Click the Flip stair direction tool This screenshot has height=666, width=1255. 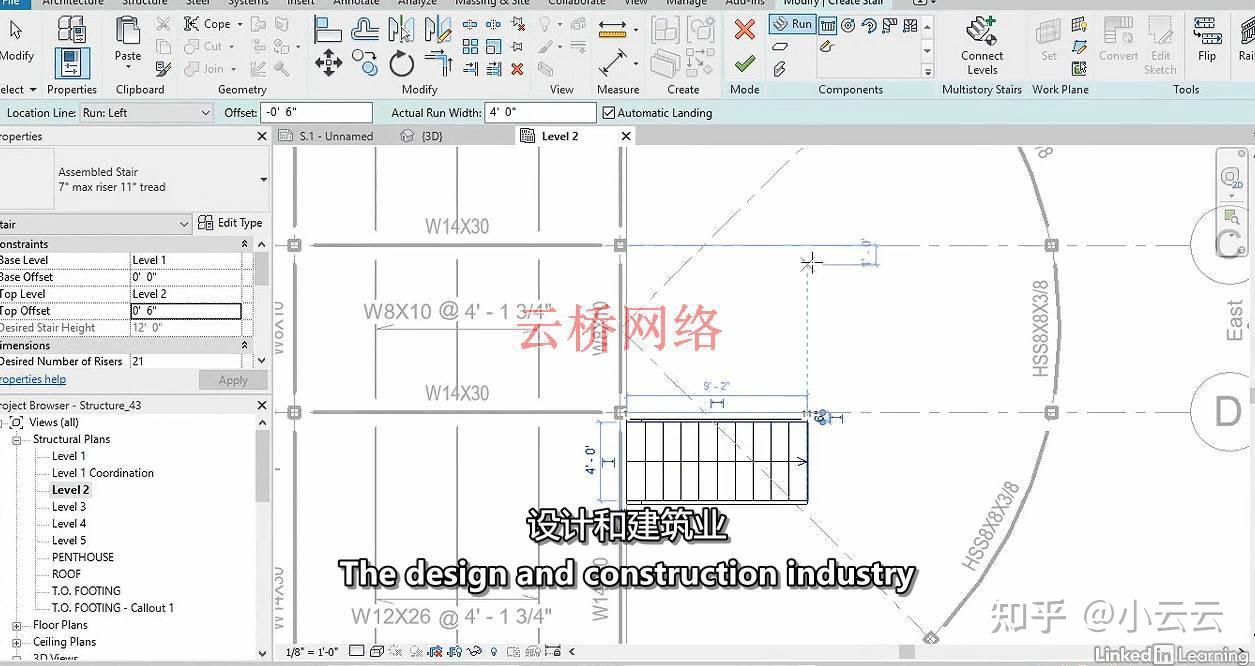coord(1207,40)
